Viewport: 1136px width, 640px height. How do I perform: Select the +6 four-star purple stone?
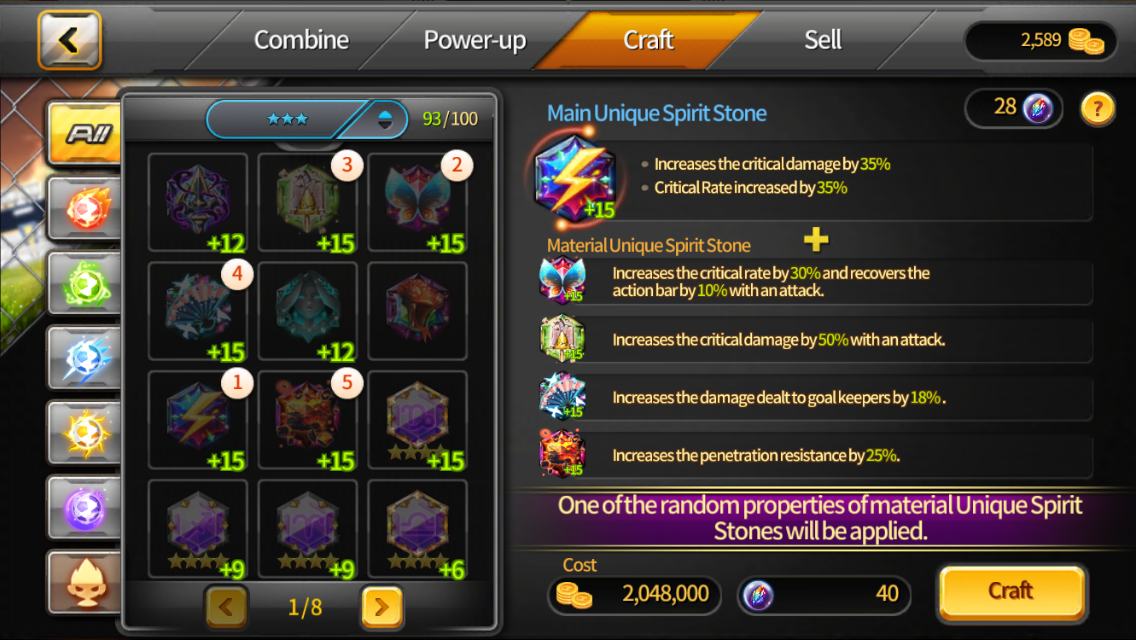click(417, 529)
